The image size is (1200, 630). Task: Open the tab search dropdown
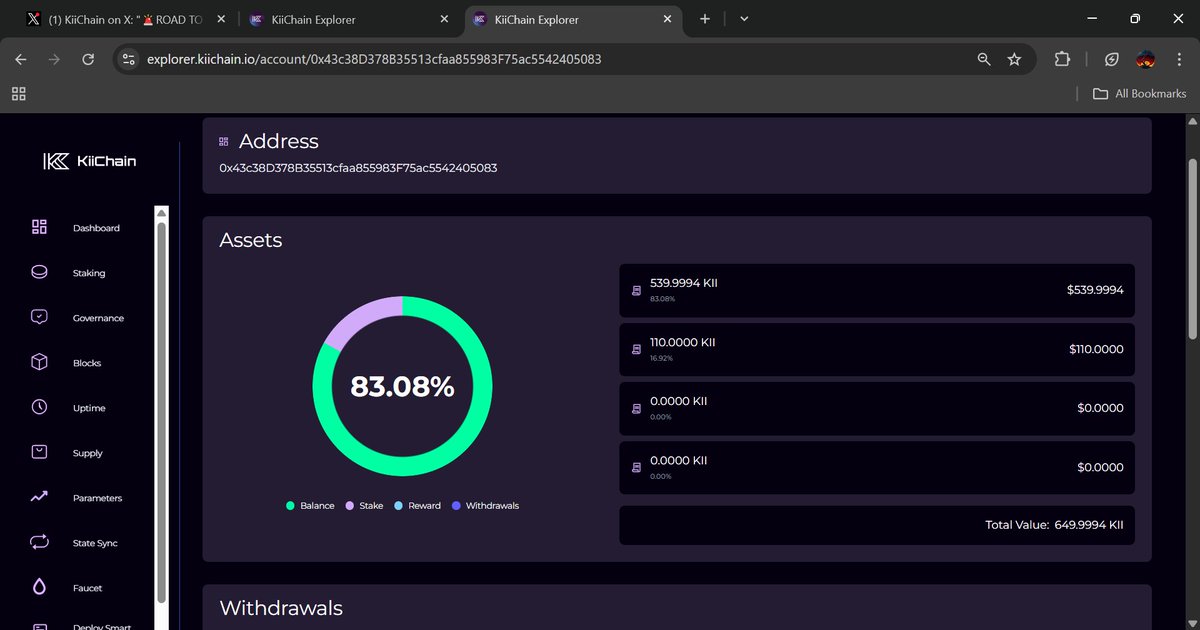pyautogui.click(x=744, y=19)
